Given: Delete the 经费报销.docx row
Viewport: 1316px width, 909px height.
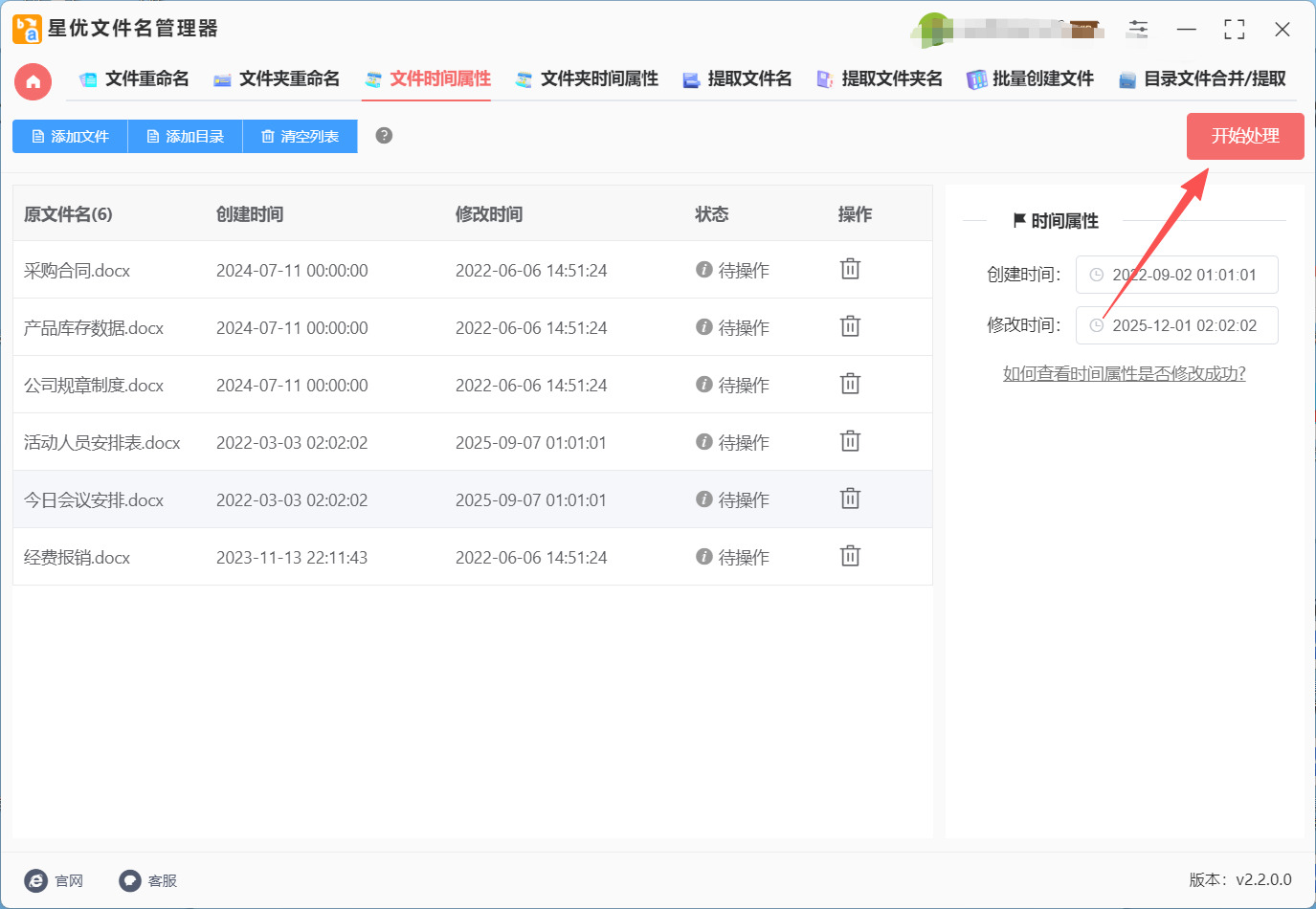Looking at the screenshot, I should [x=850, y=557].
